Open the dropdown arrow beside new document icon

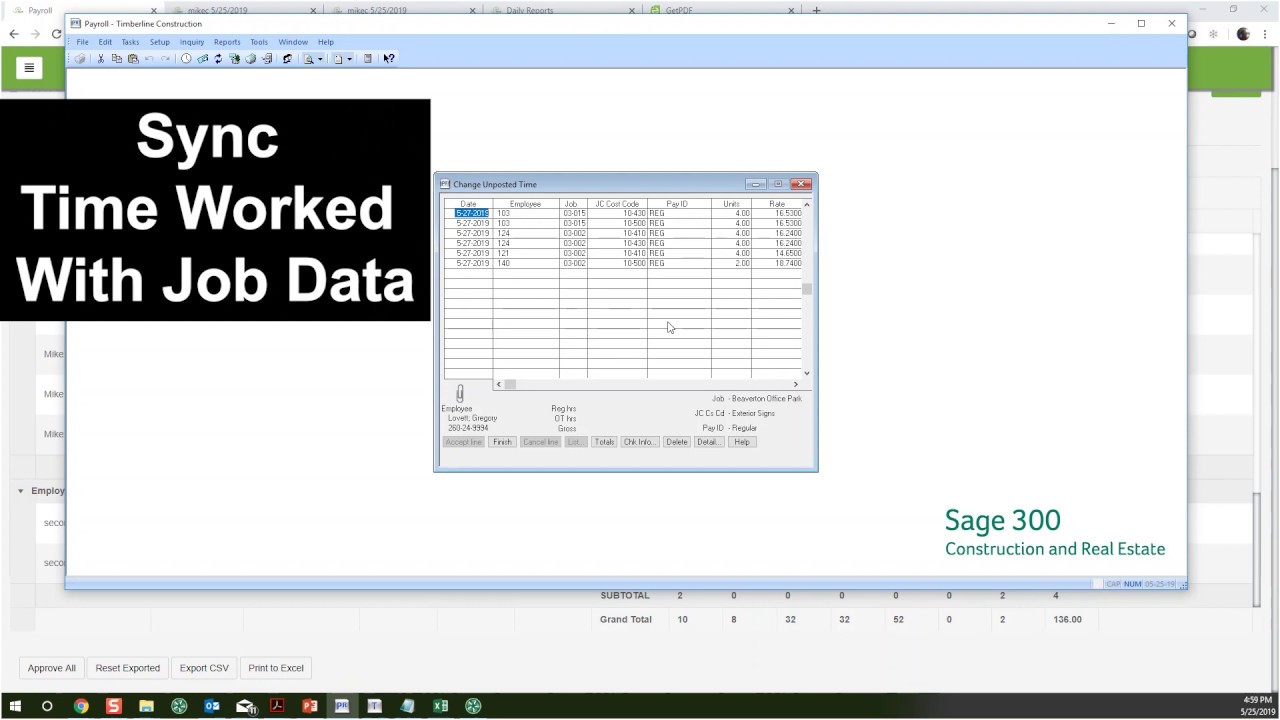click(349, 59)
